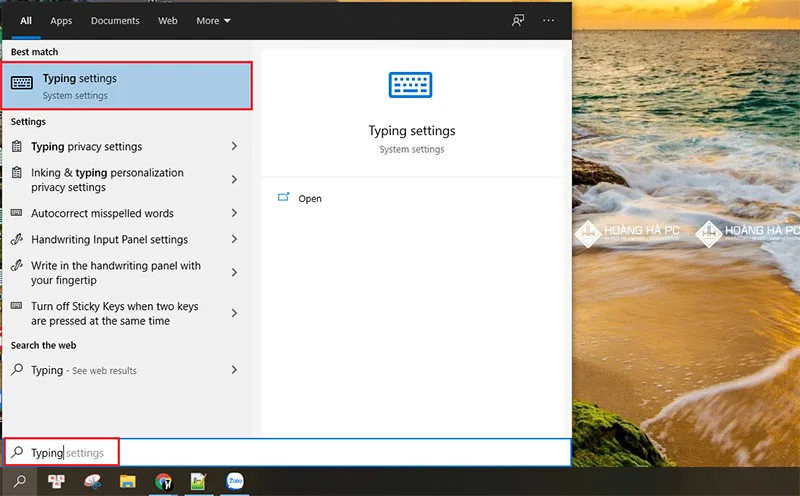Screen dimensions: 800x496
Task: Open Google Chrome from the taskbar
Action: (x=163, y=481)
